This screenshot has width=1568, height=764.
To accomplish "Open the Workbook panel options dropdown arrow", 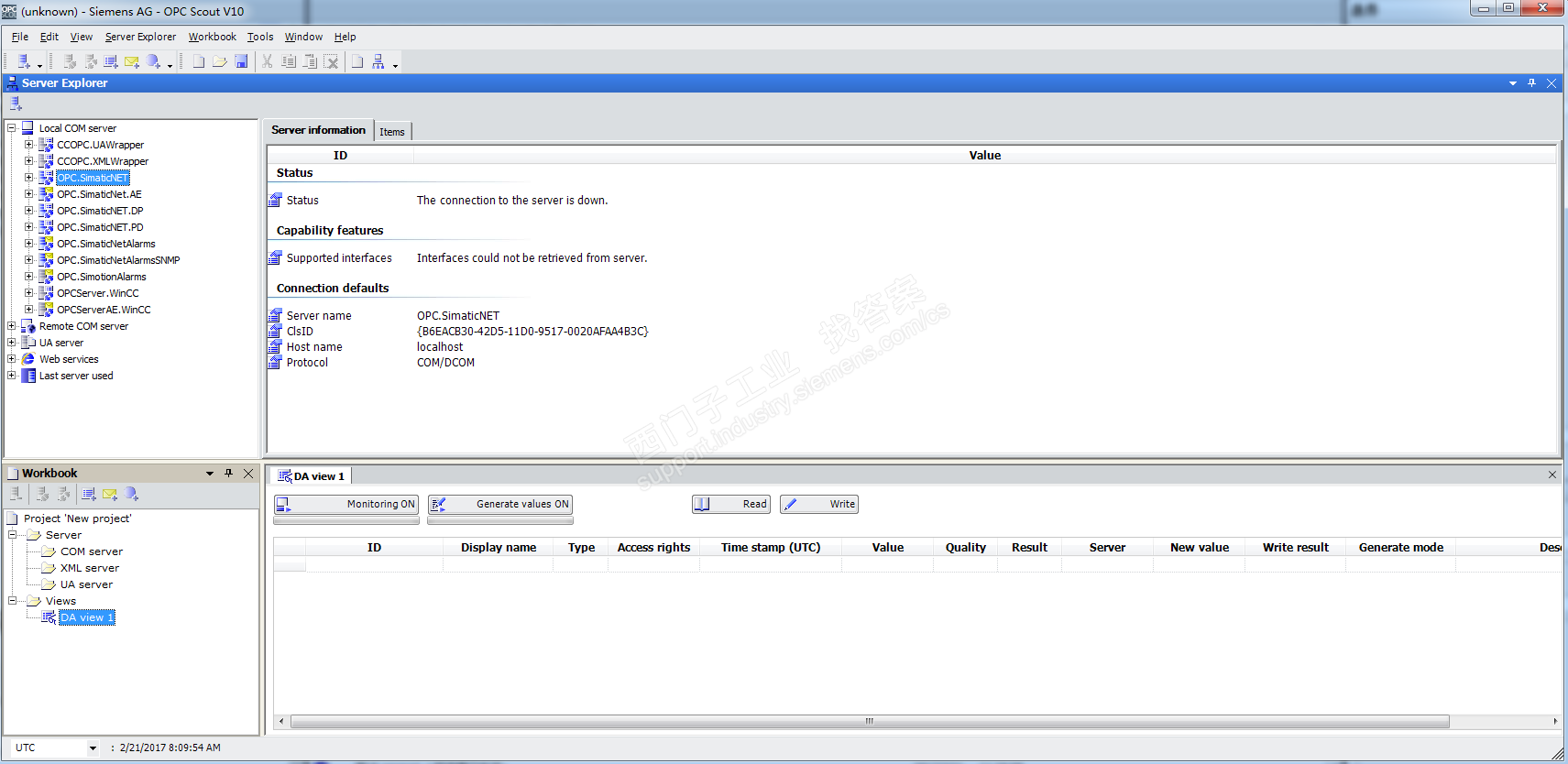I will click(x=210, y=474).
